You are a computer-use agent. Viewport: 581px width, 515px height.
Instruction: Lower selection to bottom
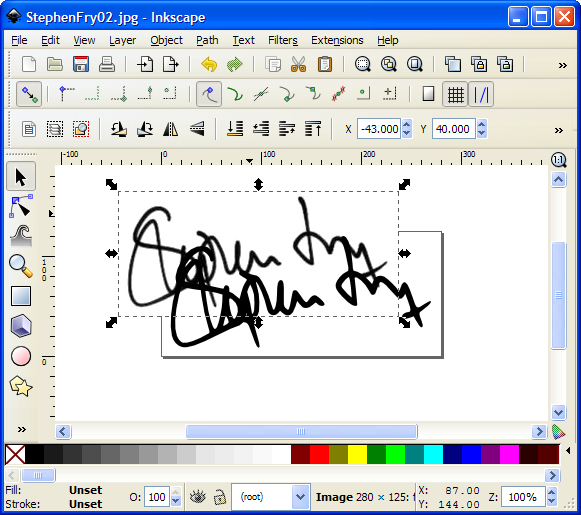(x=235, y=129)
